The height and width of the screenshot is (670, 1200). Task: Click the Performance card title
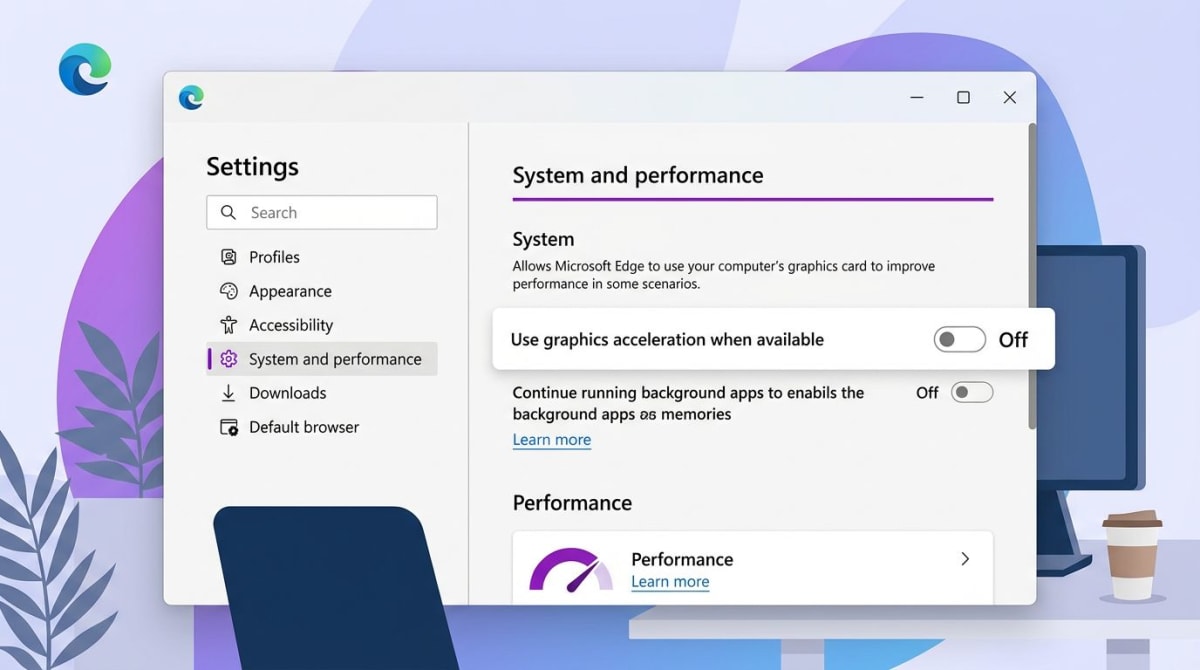(x=682, y=559)
